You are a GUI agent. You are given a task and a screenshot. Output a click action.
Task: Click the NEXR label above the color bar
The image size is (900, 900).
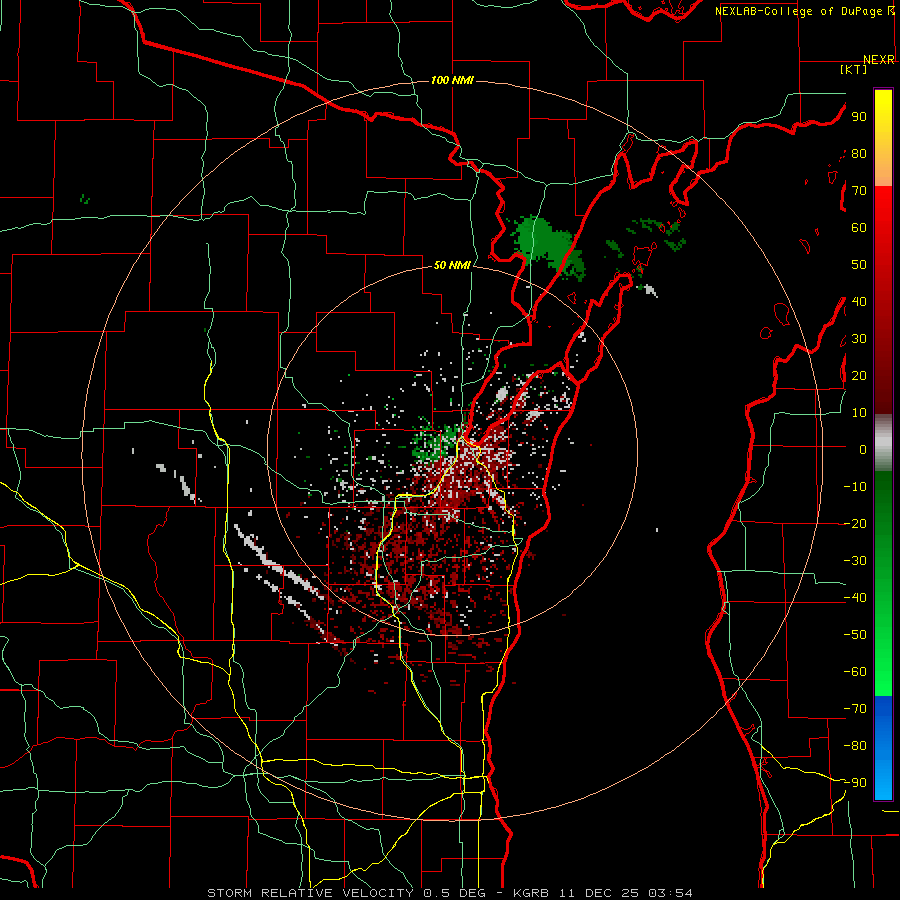[879, 60]
